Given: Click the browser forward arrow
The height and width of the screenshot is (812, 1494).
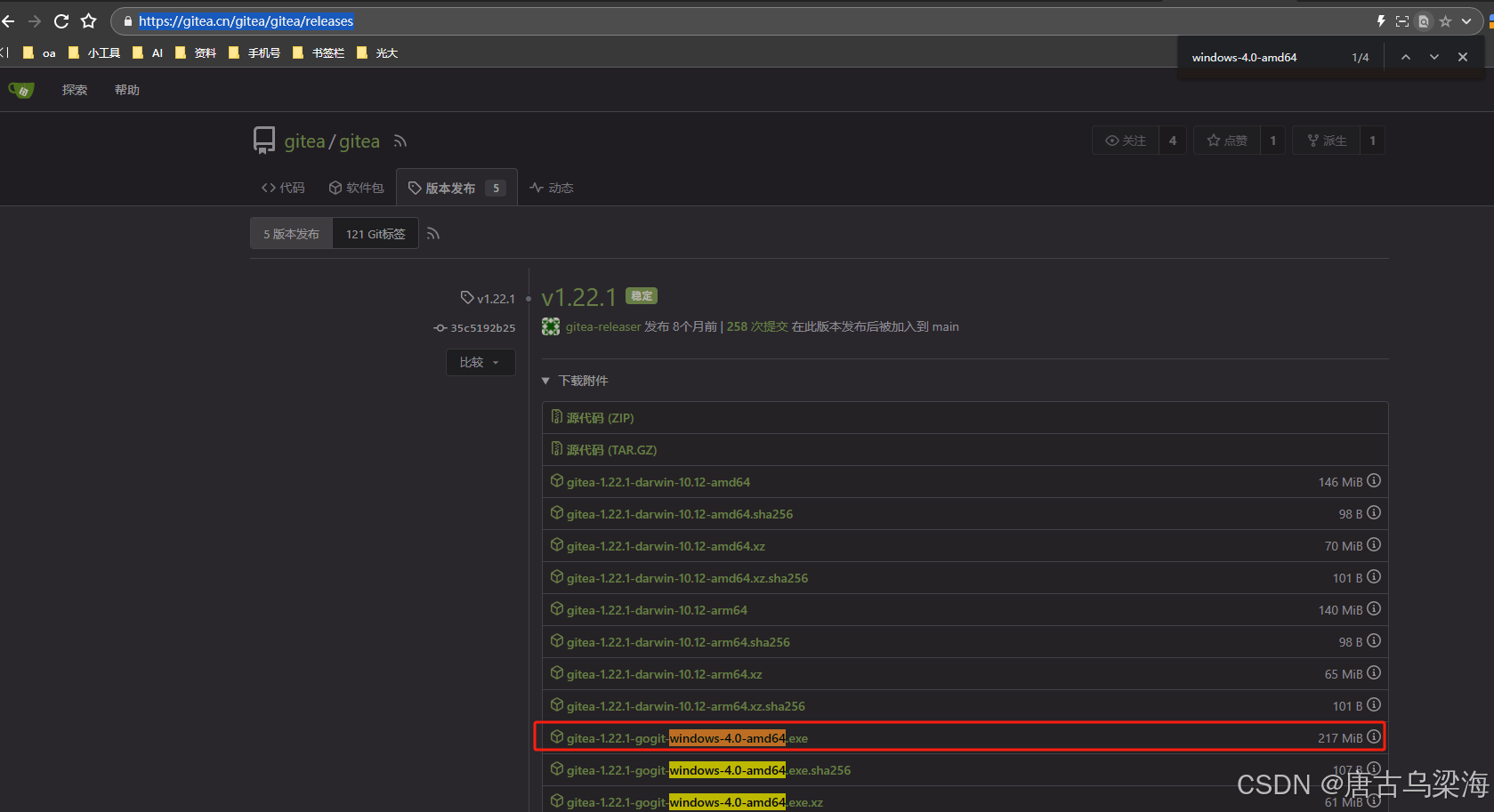Looking at the screenshot, I should 35,20.
